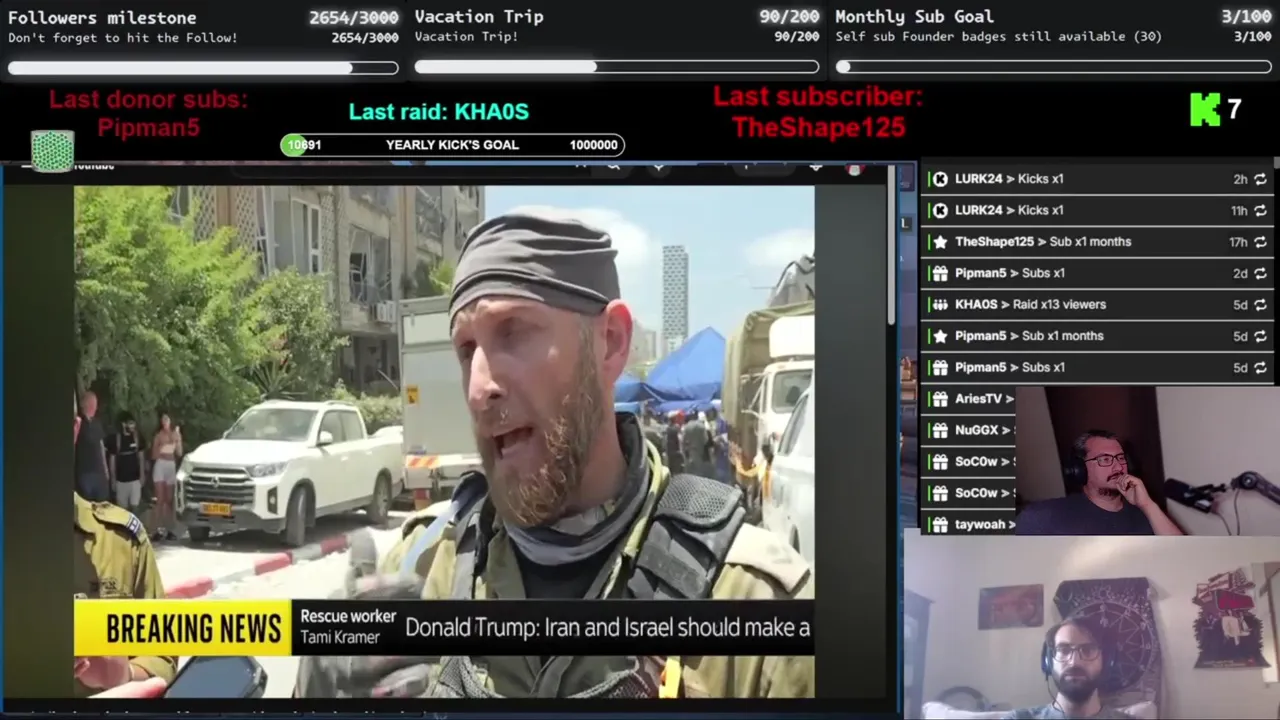The height and width of the screenshot is (720, 1280).
Task: Click the gift icon beside NuGGX
Action: 939,430
